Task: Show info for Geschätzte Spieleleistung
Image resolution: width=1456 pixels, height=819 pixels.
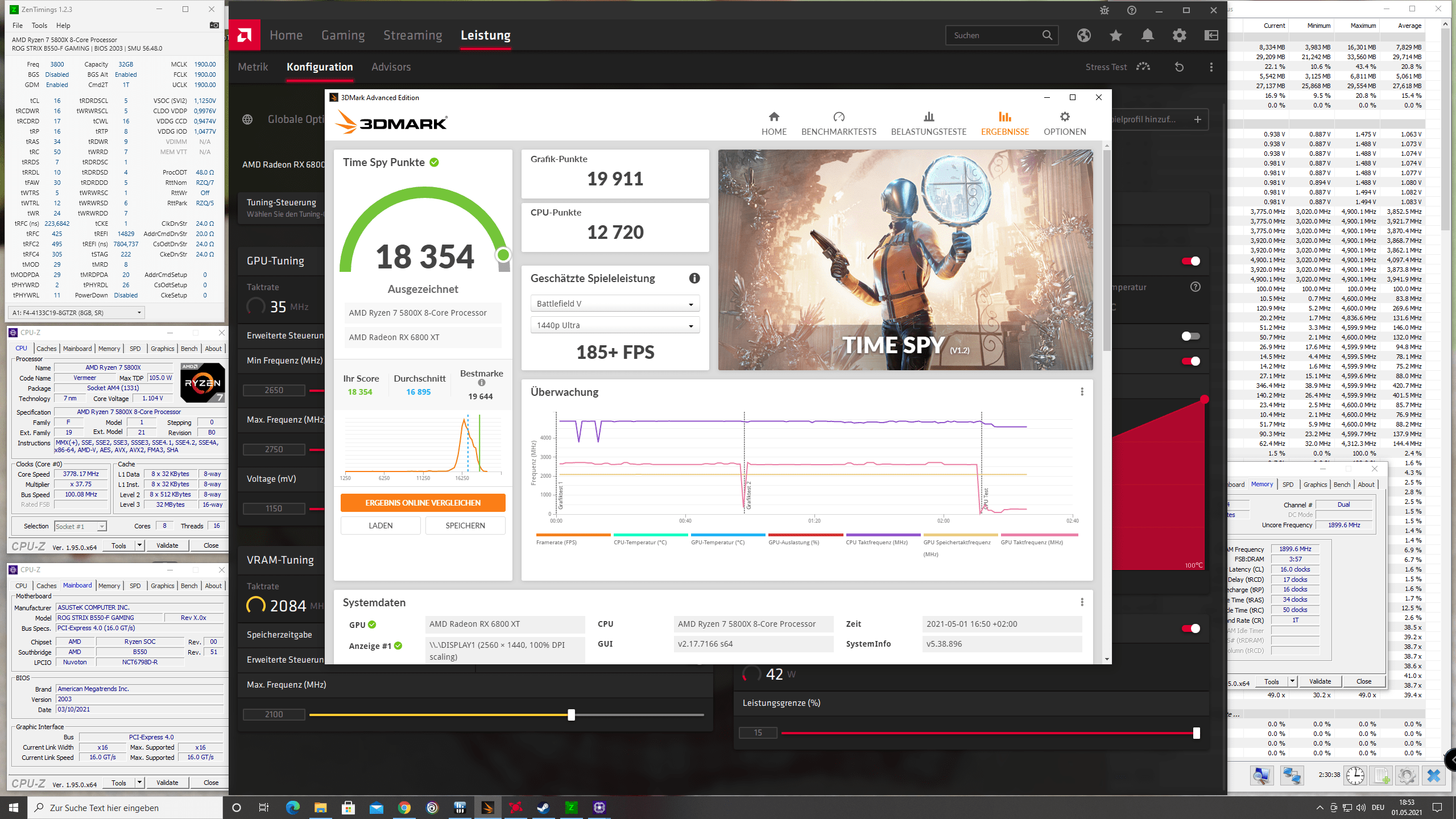Action: pyautogui.click(x=694, y=278)
